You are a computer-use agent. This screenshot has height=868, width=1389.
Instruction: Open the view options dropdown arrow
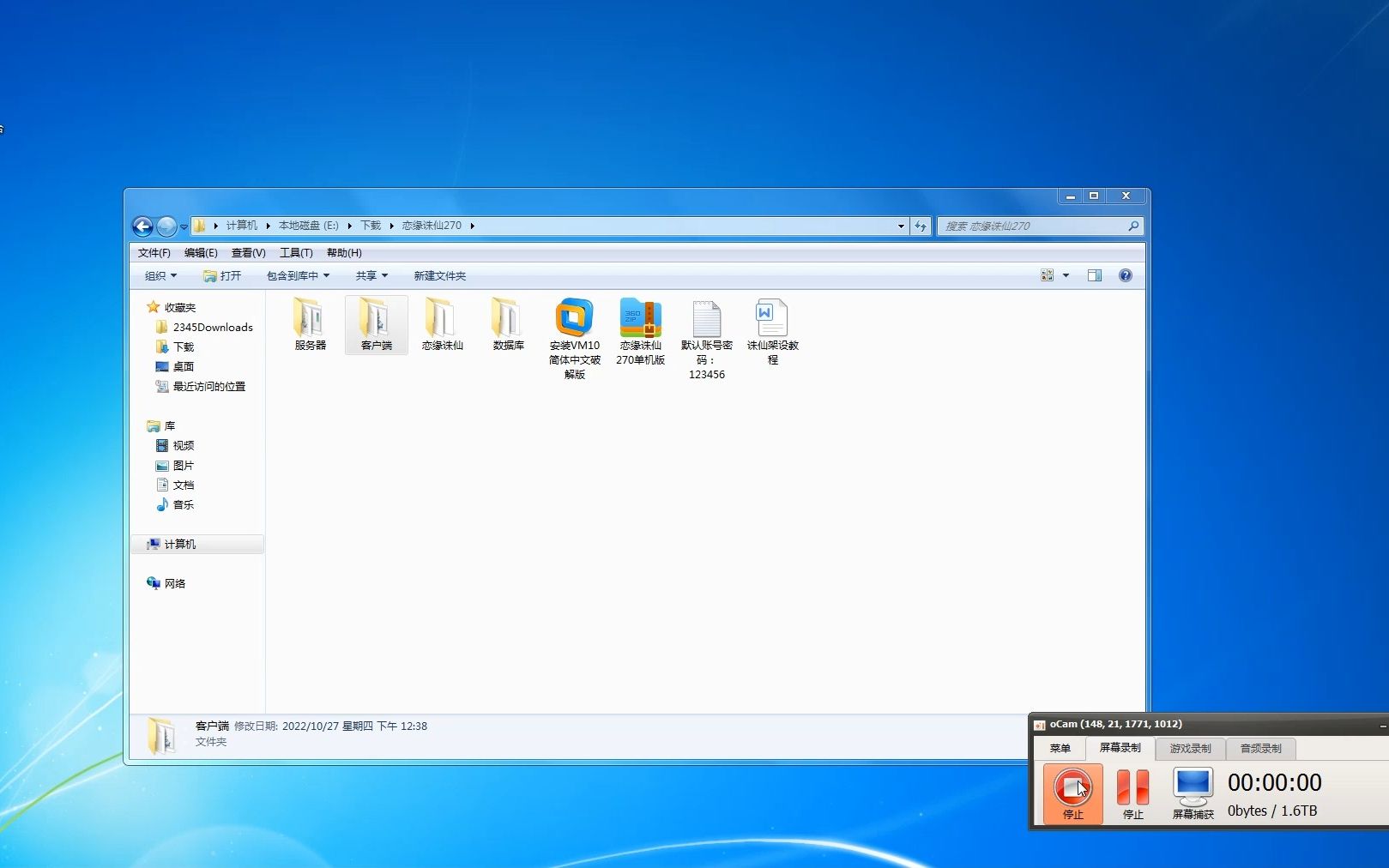(x=1066, y=275)
